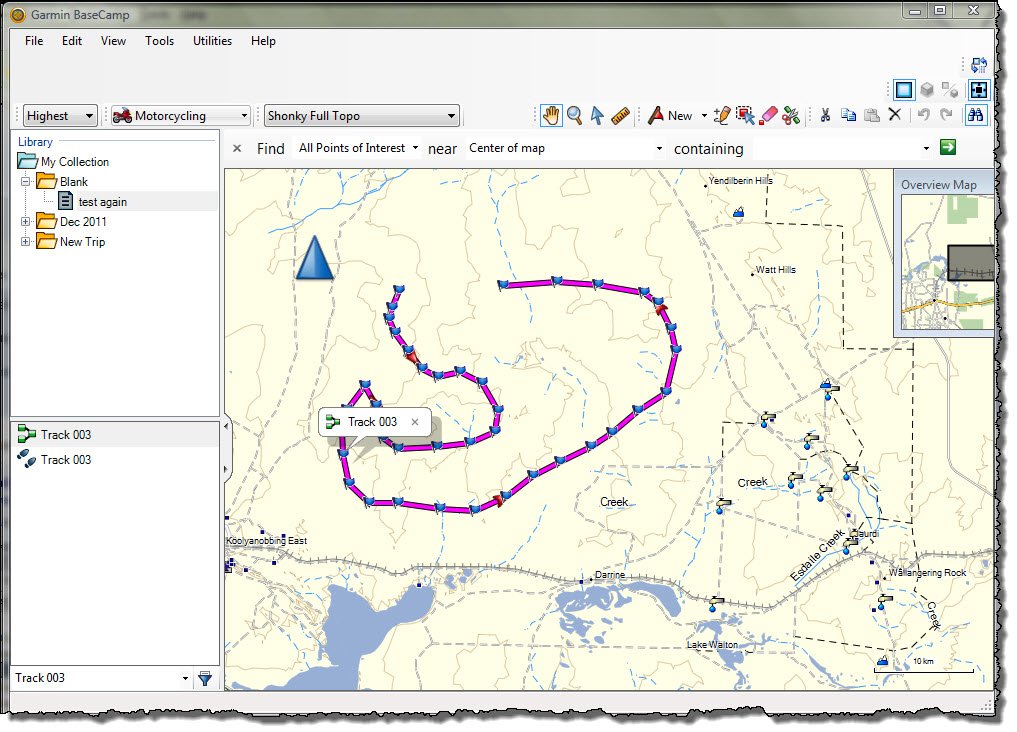Image resolution: width=1017 pixels, height=732 pixels.
Task: Click the Cut icon
Action: click(x=825, y=115)
